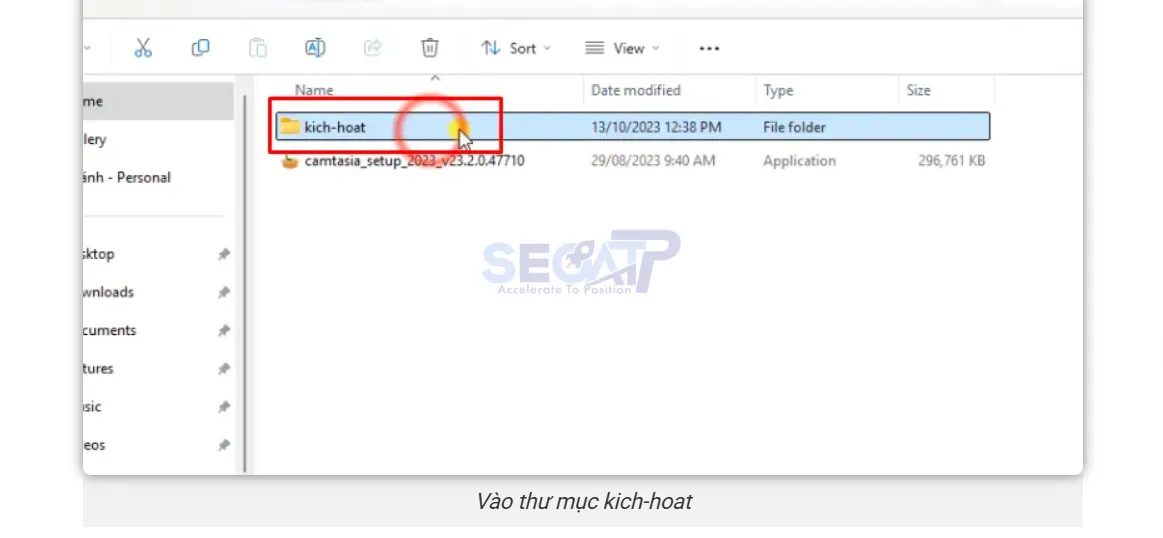Screen dimensions: 1163x538
Task: Sort by the Size column header
Action: (918, 90)
